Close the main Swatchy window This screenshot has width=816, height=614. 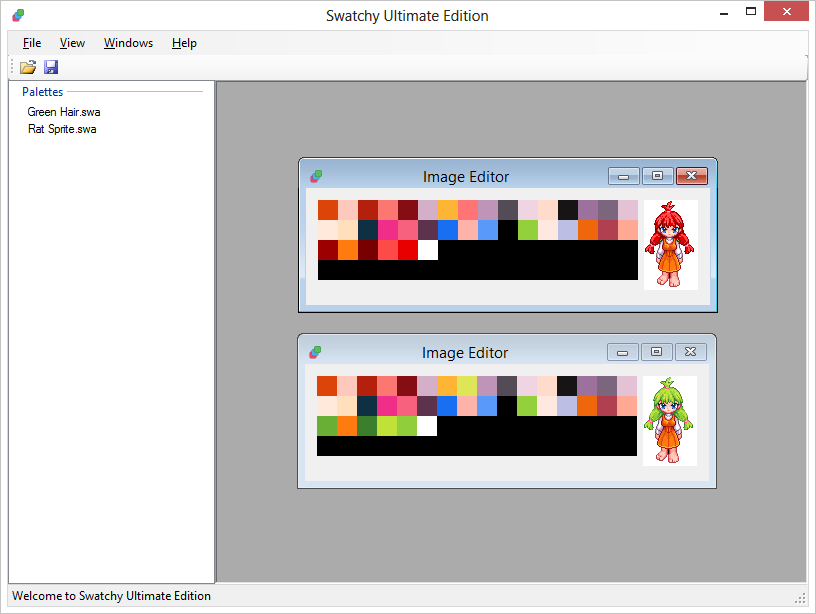pyautogui.click(x=786, y=11)
